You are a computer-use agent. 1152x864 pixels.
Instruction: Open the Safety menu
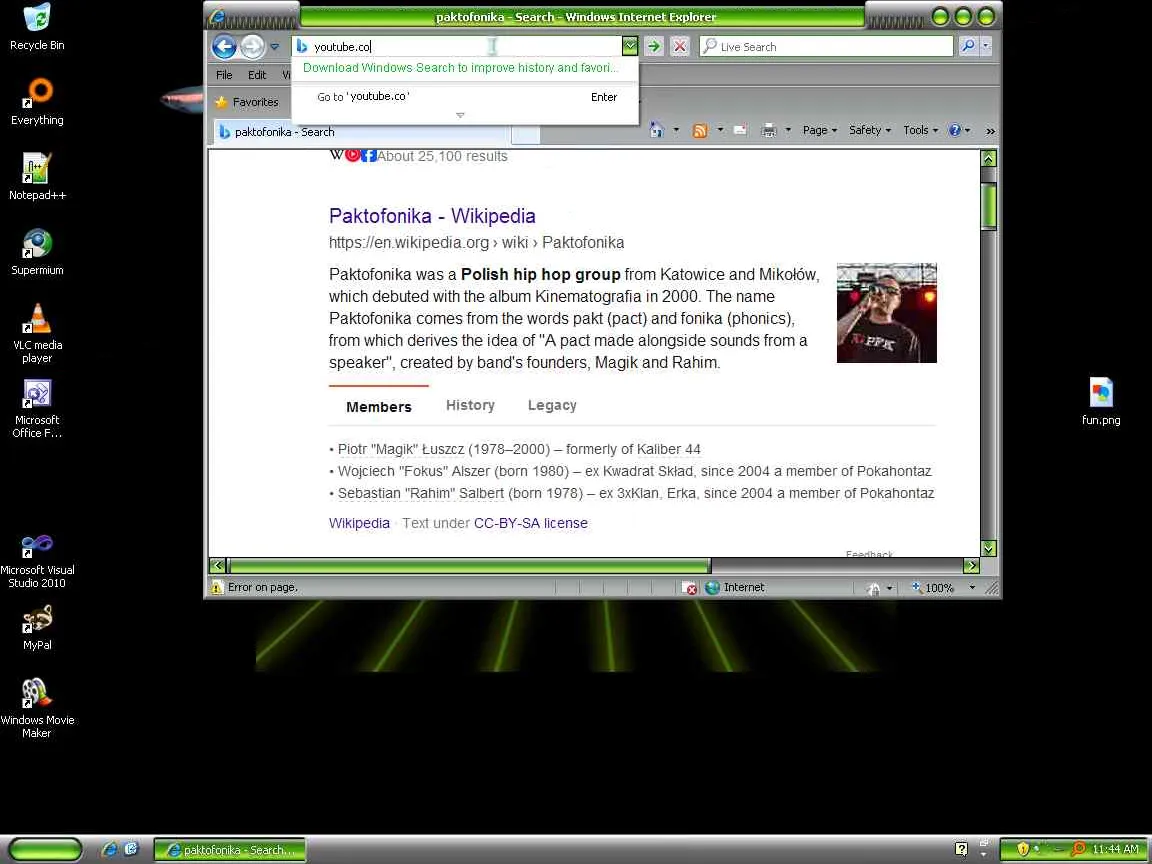[x=870, y=130]
